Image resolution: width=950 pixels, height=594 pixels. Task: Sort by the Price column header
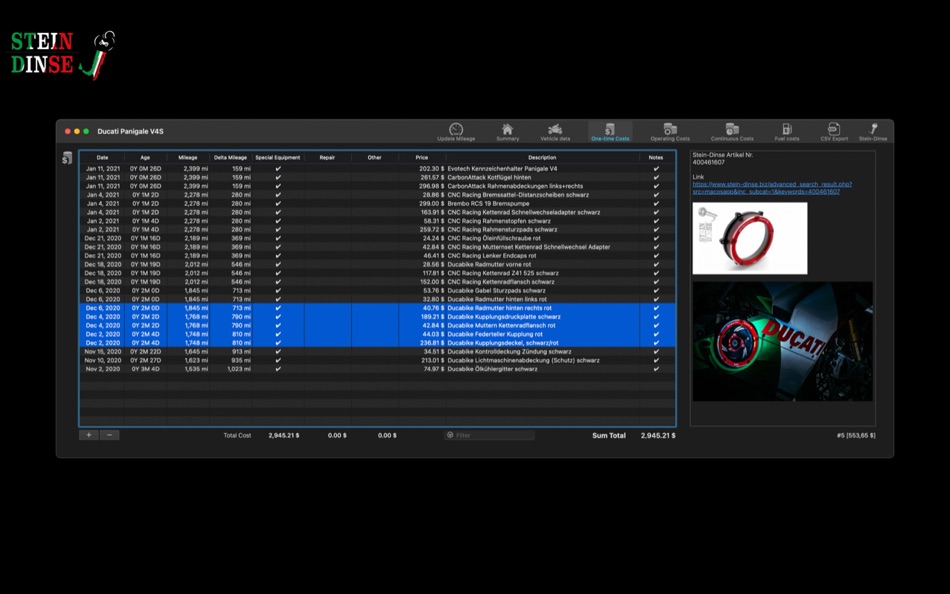coord(422,158)
